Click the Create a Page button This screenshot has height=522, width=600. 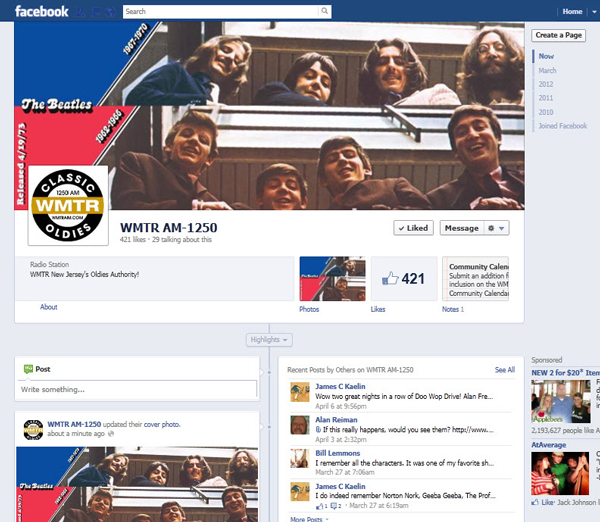tap(558, 35)
